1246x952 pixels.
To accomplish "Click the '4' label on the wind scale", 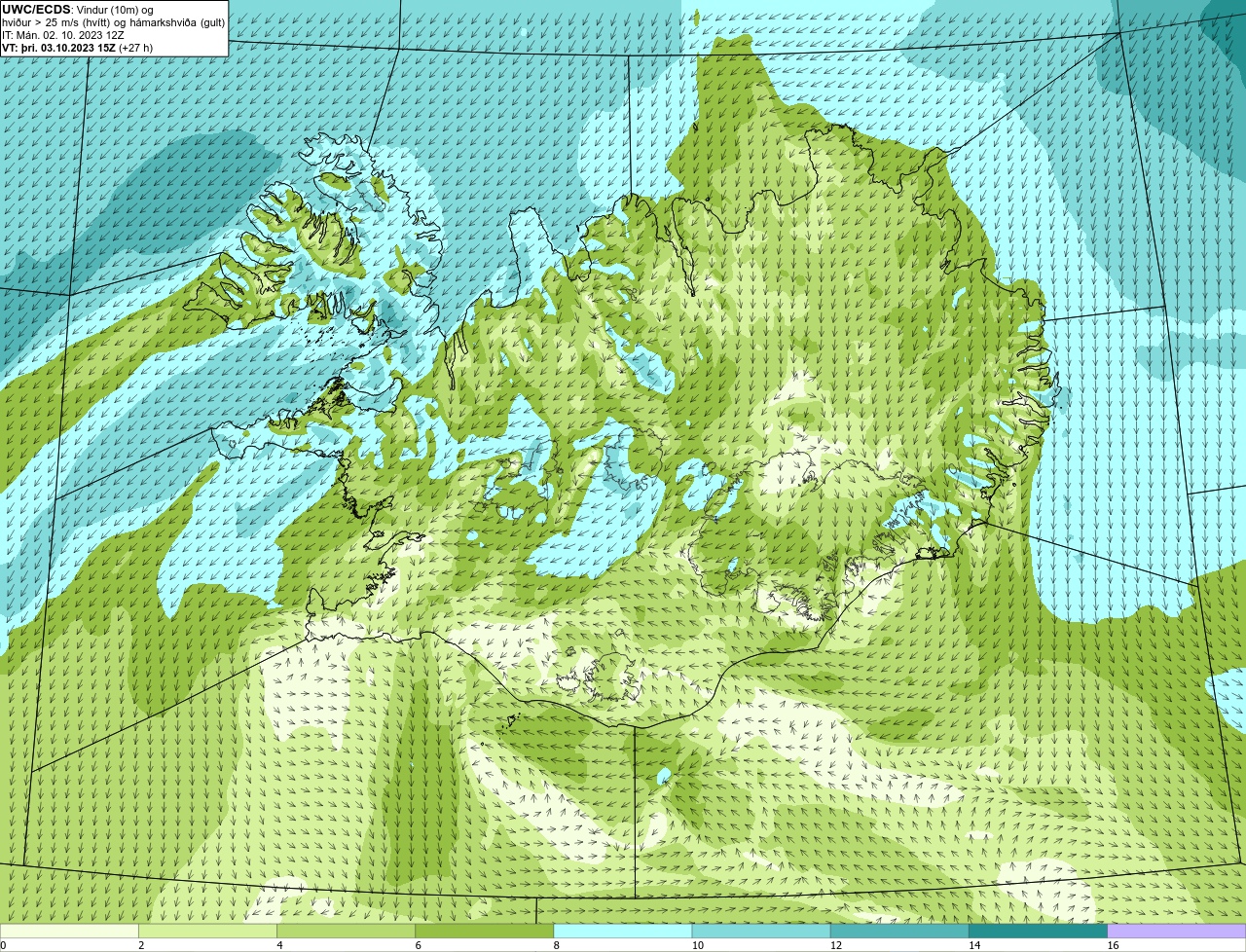I will [279, 945].
